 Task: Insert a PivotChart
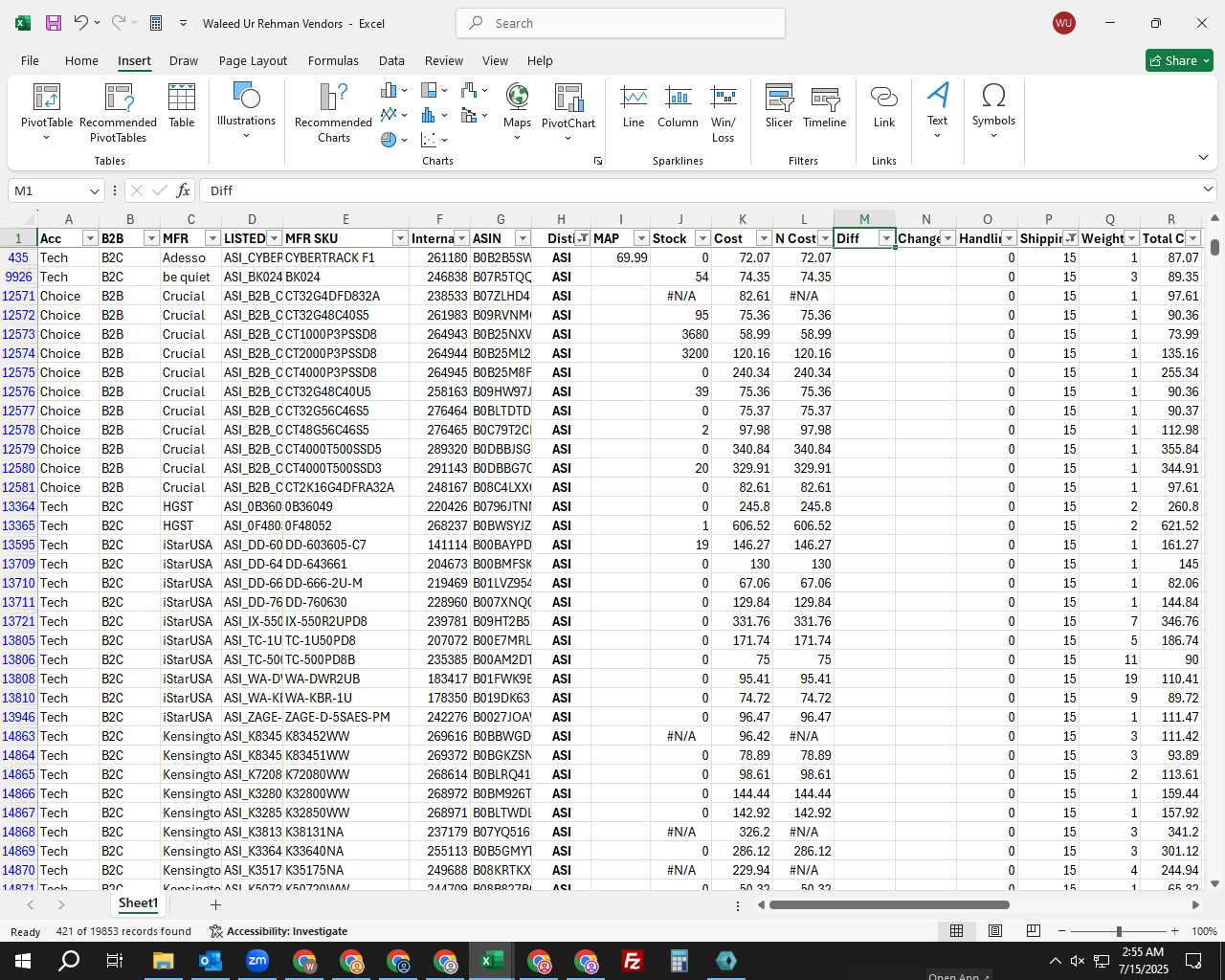tap(568, 112)
